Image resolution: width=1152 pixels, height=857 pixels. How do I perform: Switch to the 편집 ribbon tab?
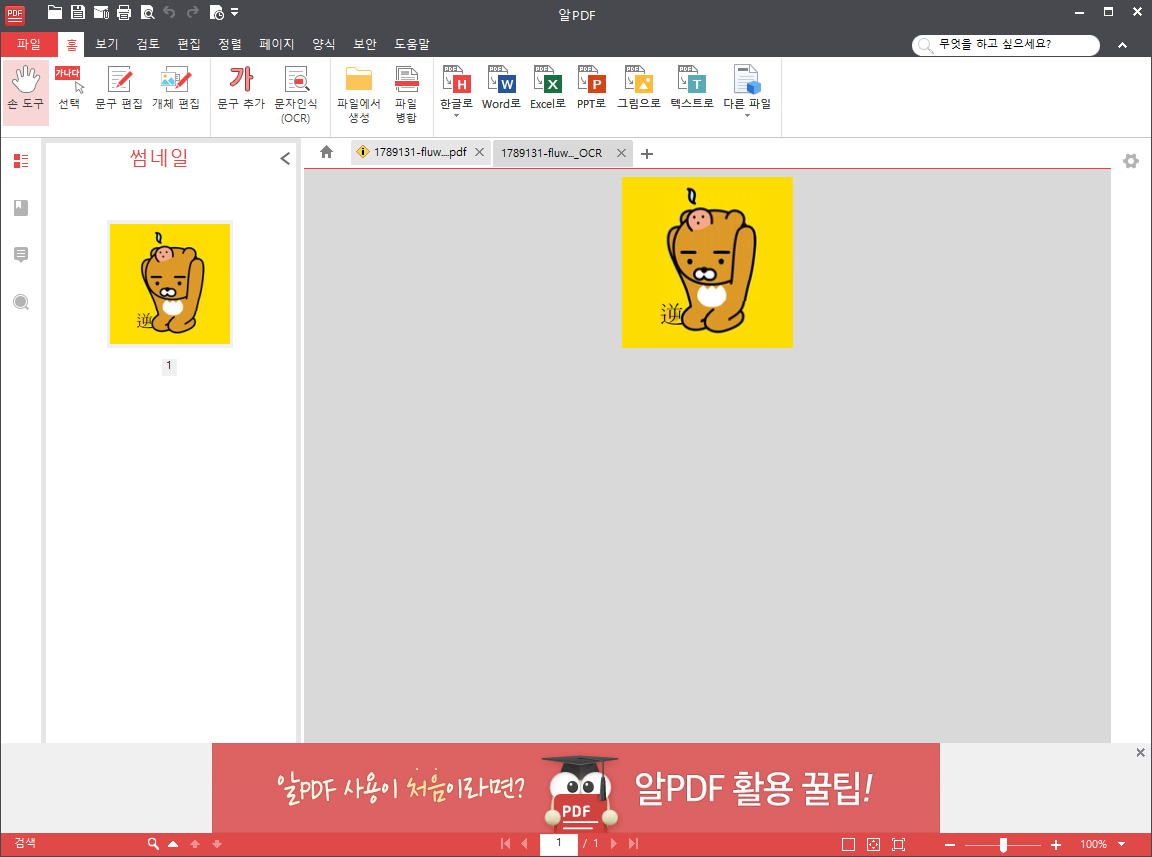(x=189, y=44)
